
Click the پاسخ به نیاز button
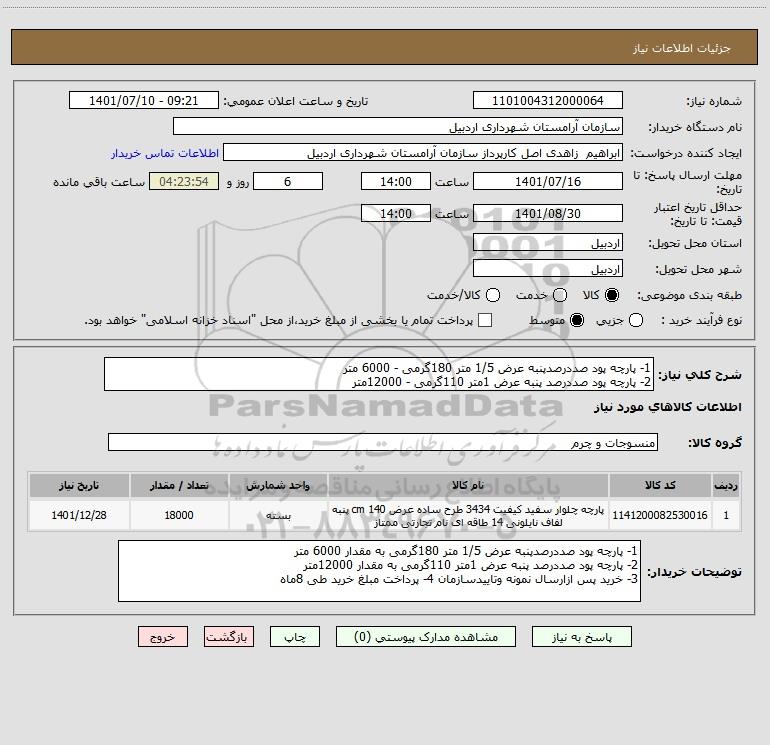tap(581, 636)
